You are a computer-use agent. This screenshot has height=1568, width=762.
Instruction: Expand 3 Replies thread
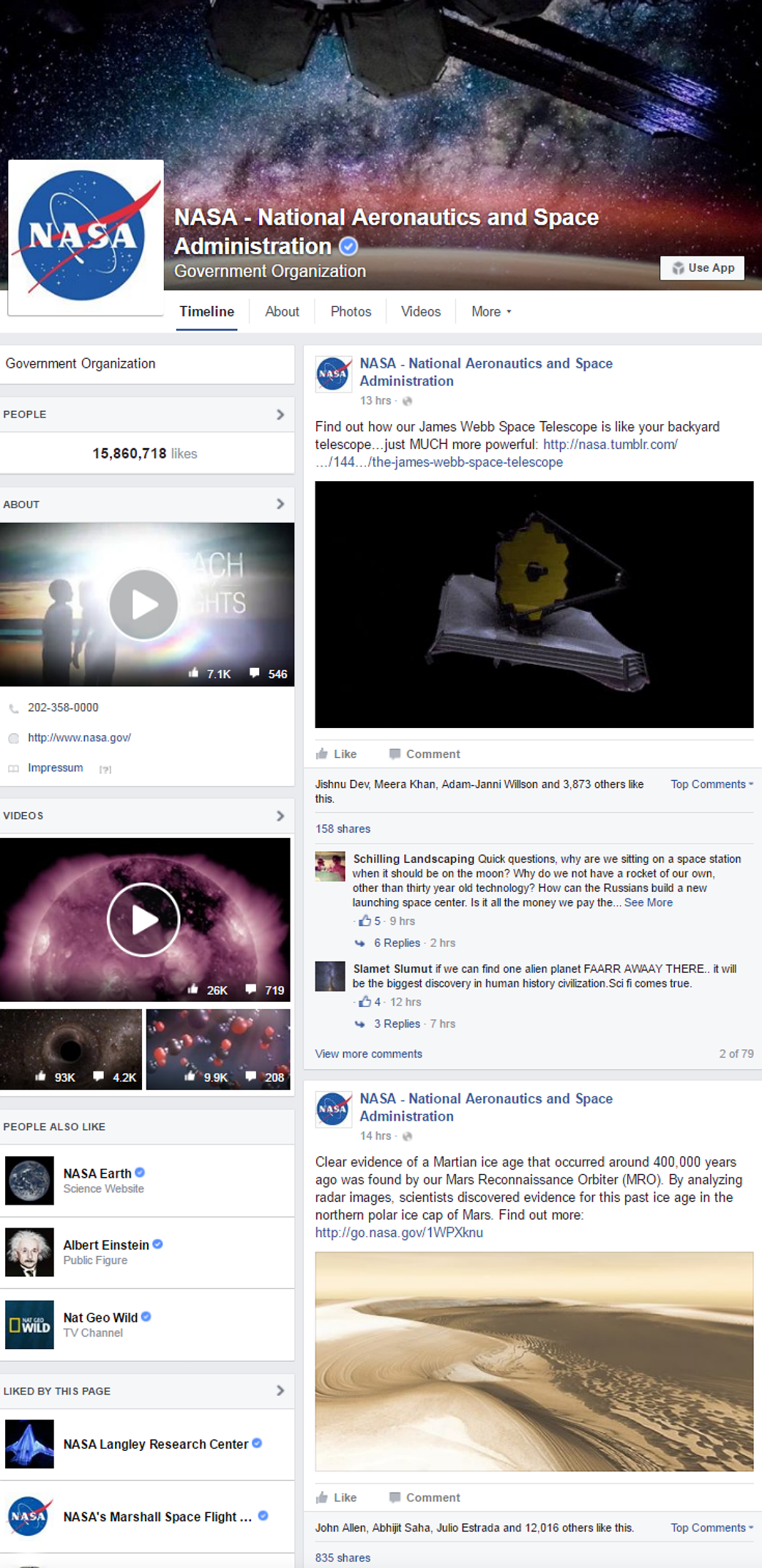pos(397,1024)
